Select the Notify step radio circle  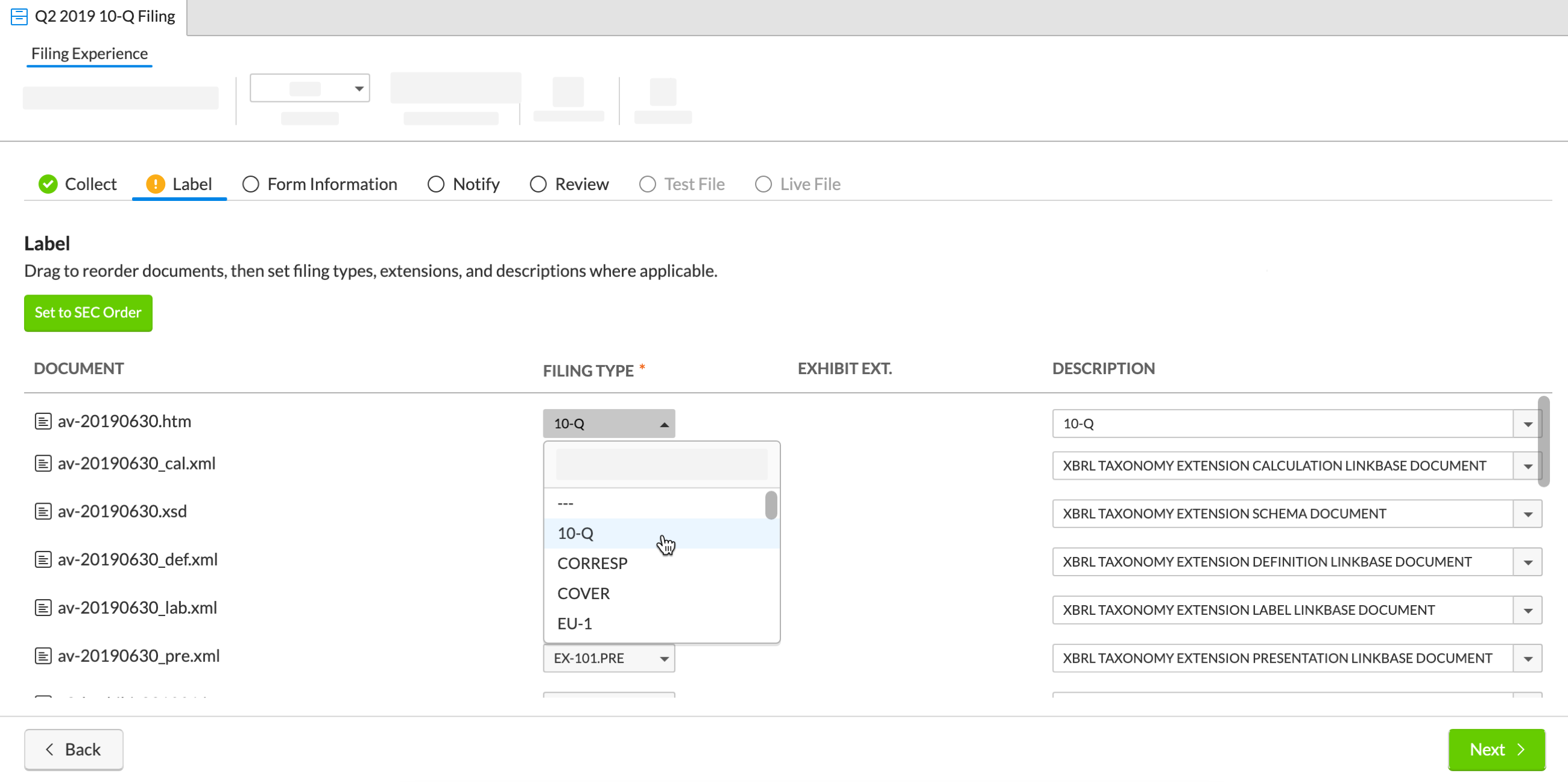click(435, 184)
